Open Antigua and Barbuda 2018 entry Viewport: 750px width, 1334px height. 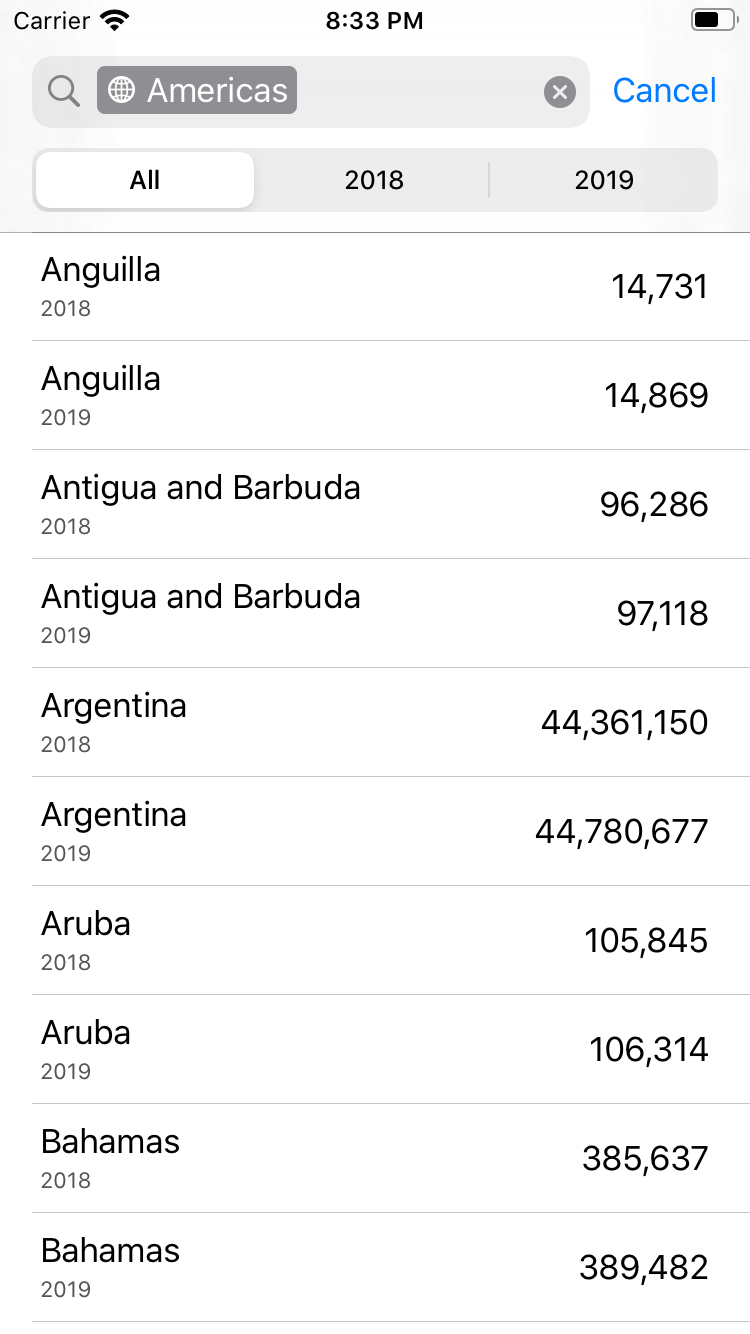(375, 505)
